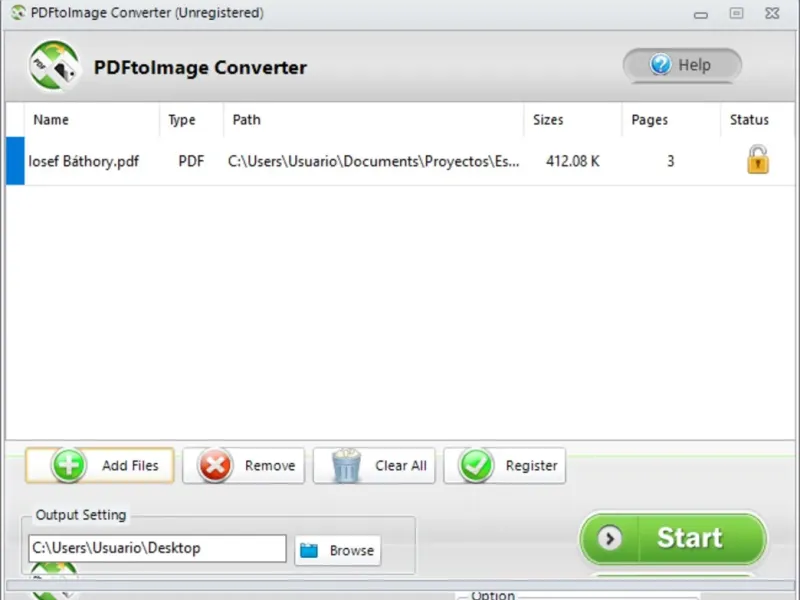Clear All files from the list
The image size is (800, 600).
[374, 465]
